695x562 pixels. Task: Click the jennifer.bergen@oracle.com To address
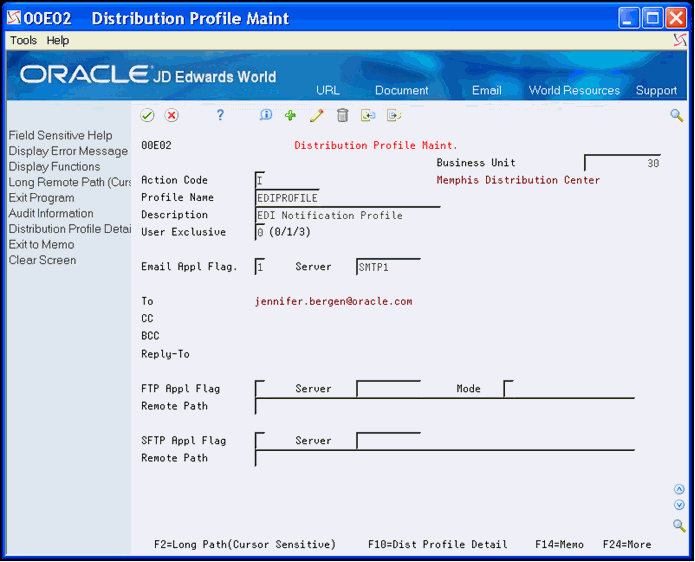(333, 301)
